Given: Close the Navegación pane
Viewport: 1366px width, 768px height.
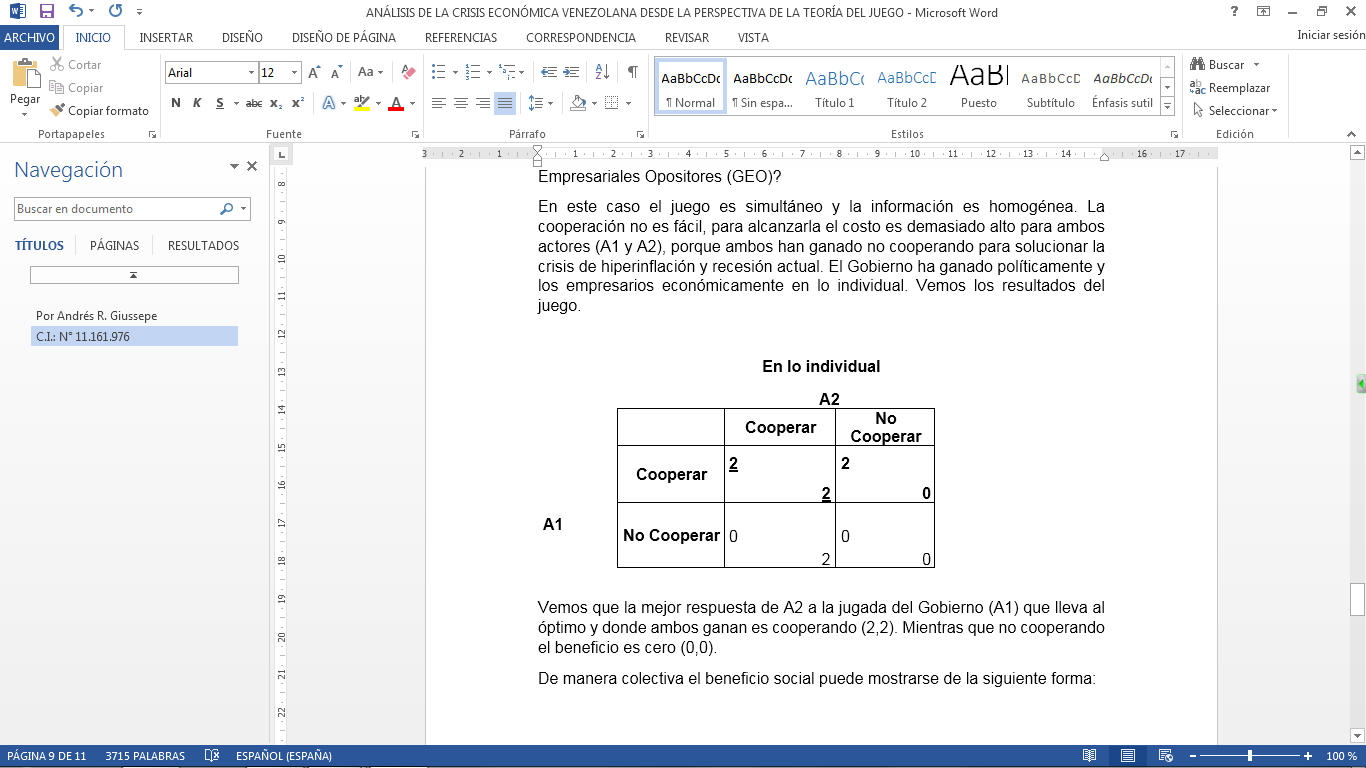Looking at the screenshot, I should point(252,167).
